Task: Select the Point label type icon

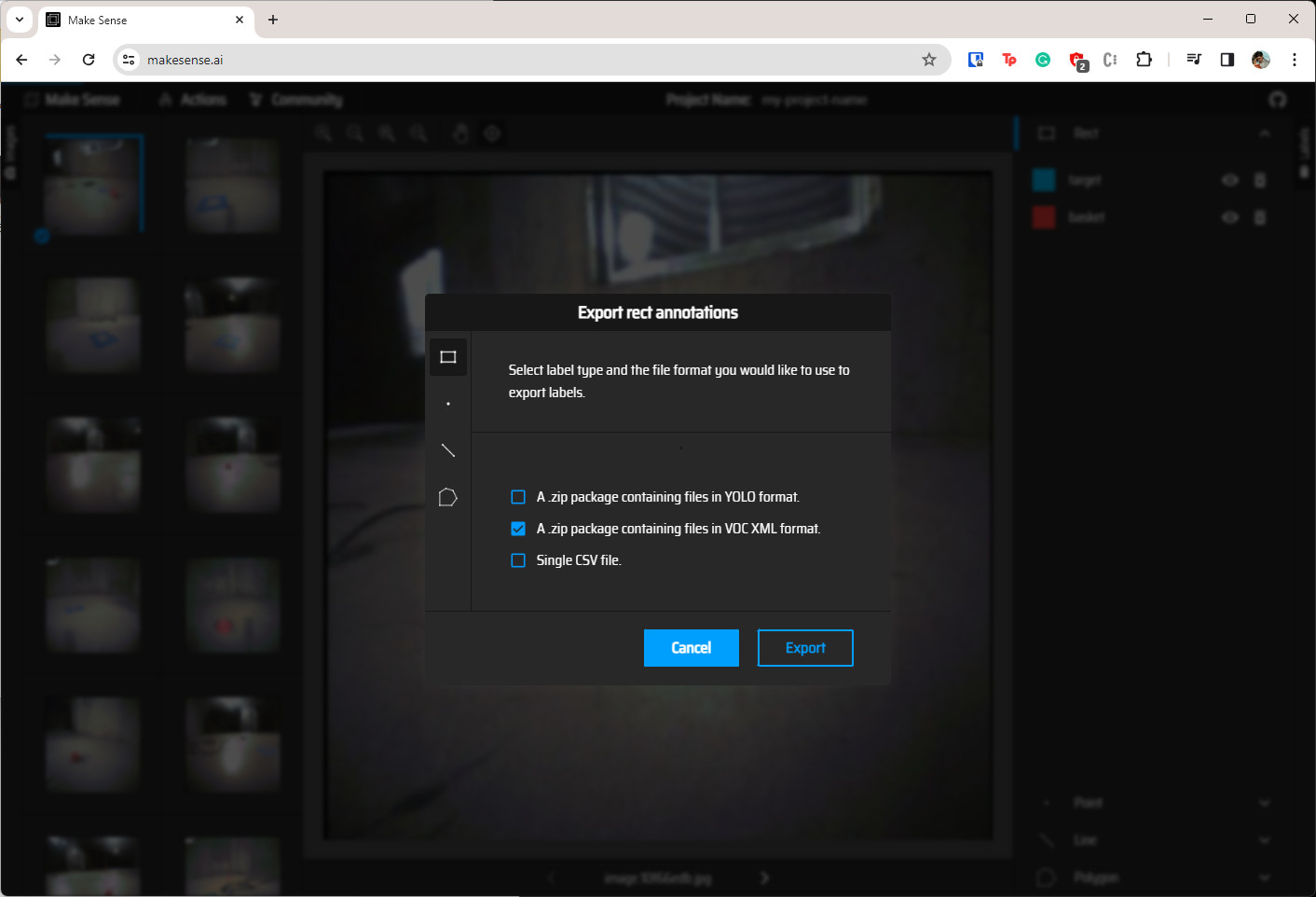Action: (x=448, y=403)
